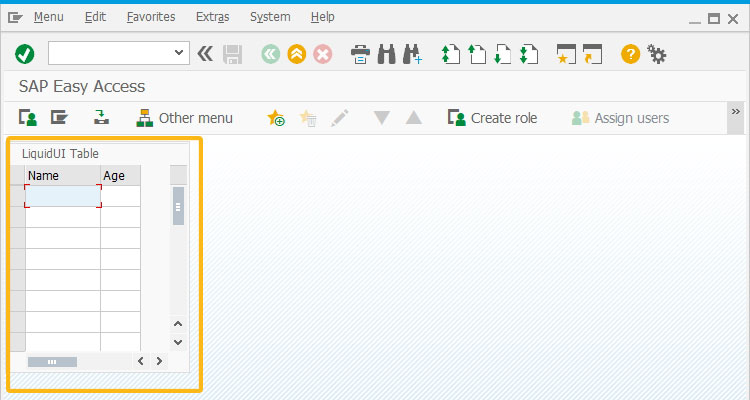Open the Extras menu
The height and width of the screenshot is (400, 750).
pos(212,17)
